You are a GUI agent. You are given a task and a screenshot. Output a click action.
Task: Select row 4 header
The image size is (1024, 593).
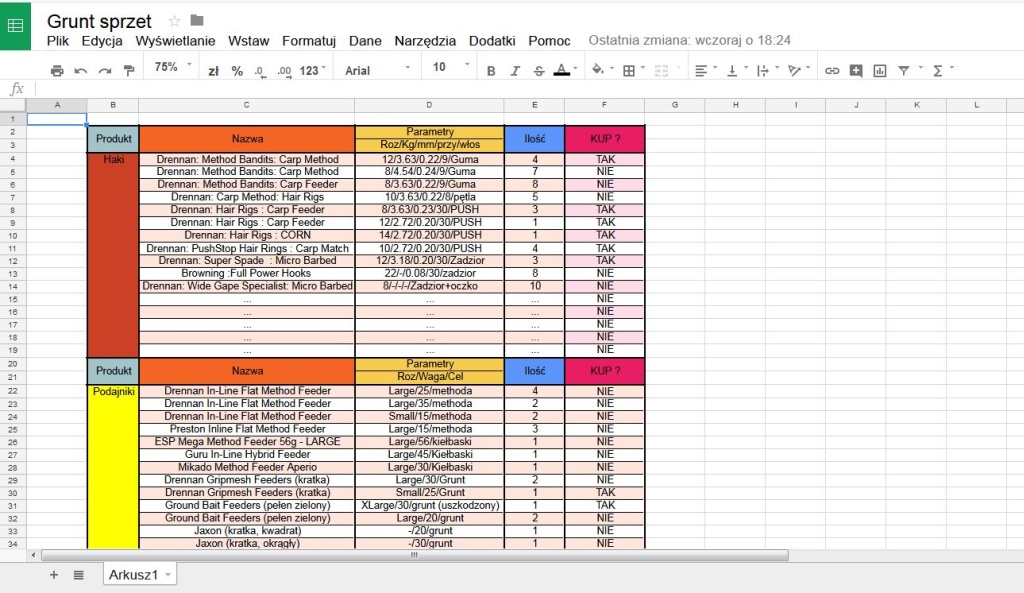click(x=13, y=159)
